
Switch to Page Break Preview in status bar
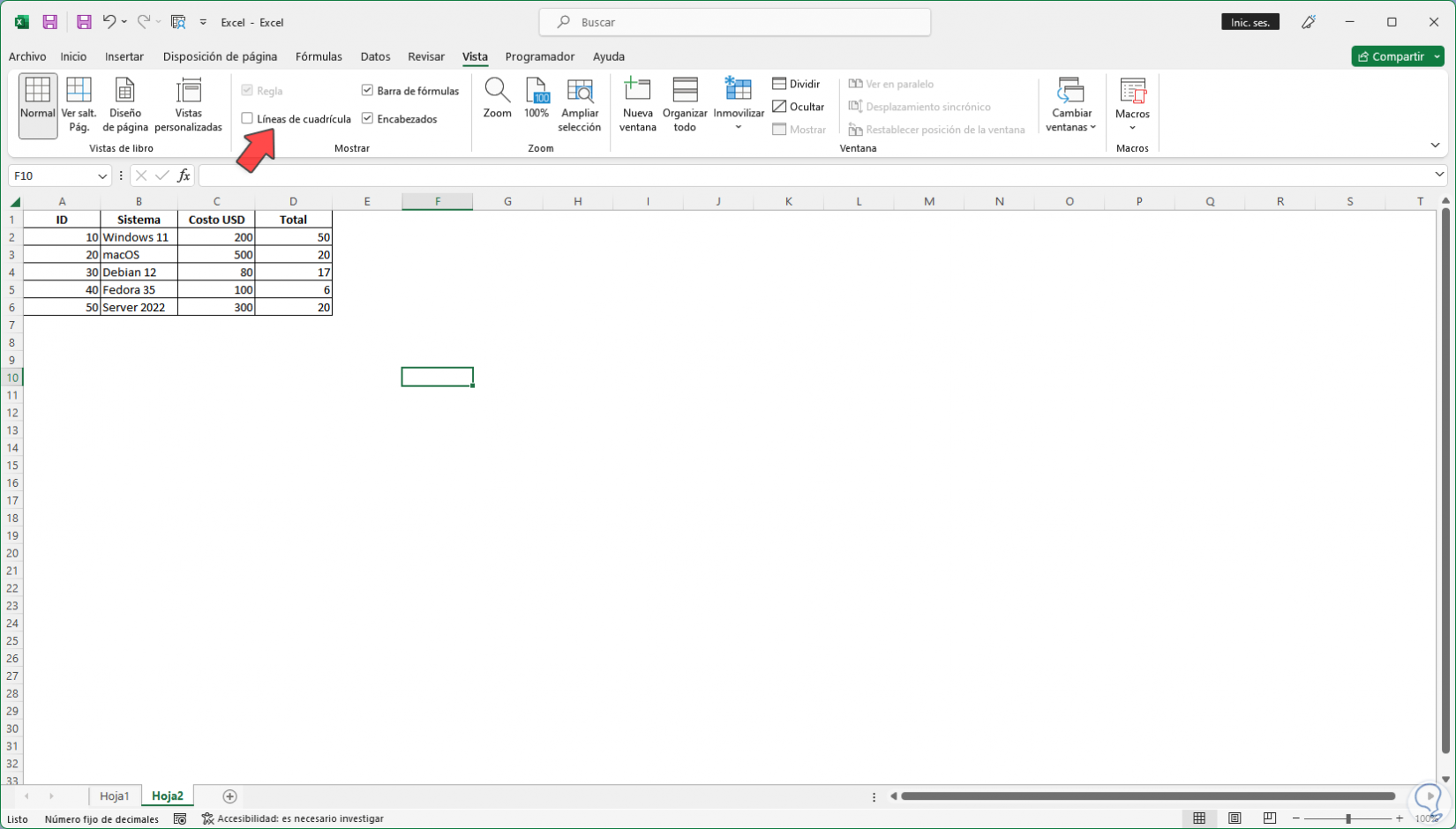[x=1270, y=818]
